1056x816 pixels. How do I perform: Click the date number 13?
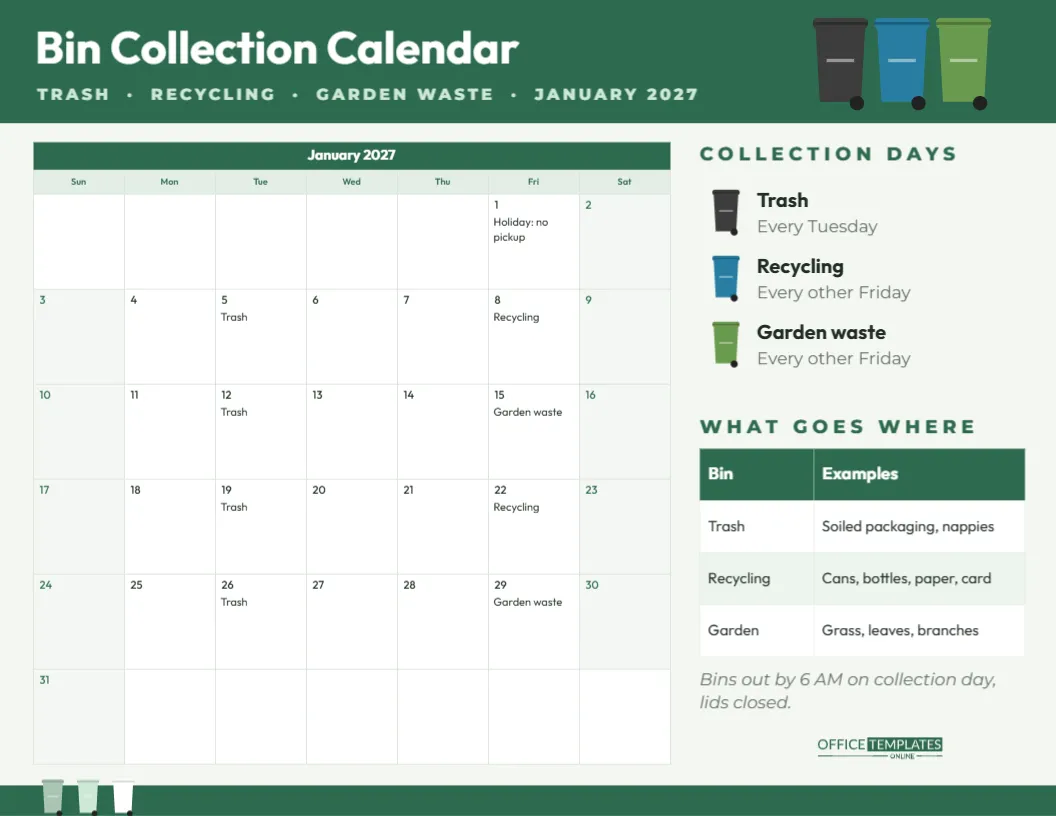click(x=317, y=395)
